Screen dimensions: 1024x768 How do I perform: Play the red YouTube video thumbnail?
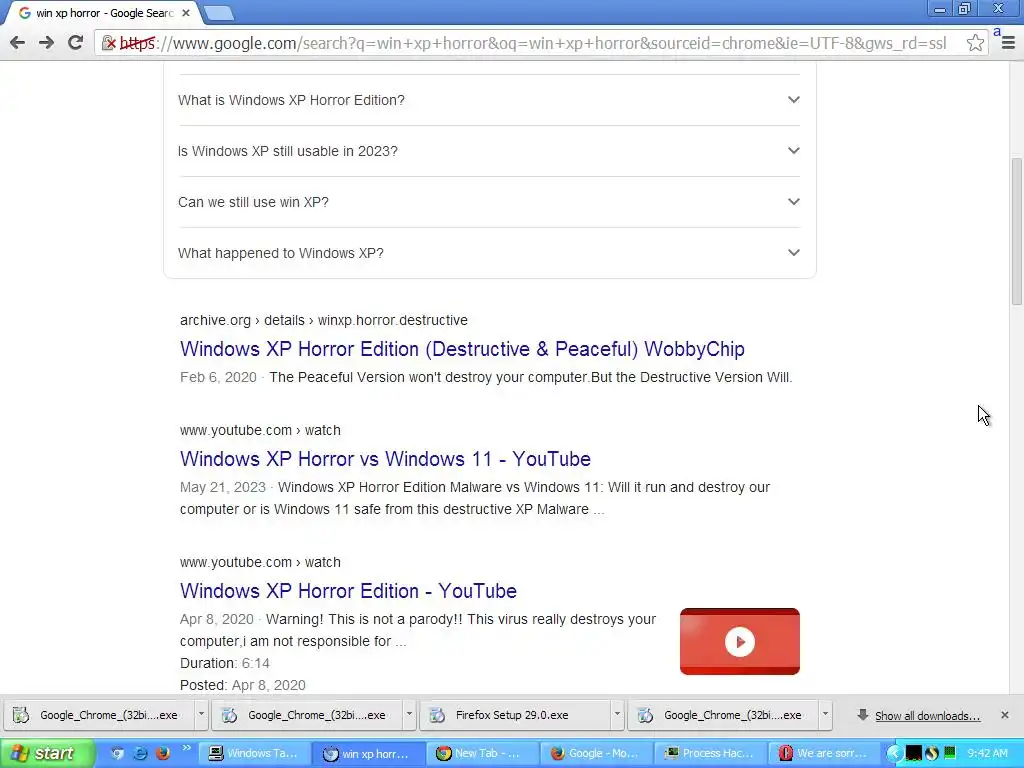[739, 641]
